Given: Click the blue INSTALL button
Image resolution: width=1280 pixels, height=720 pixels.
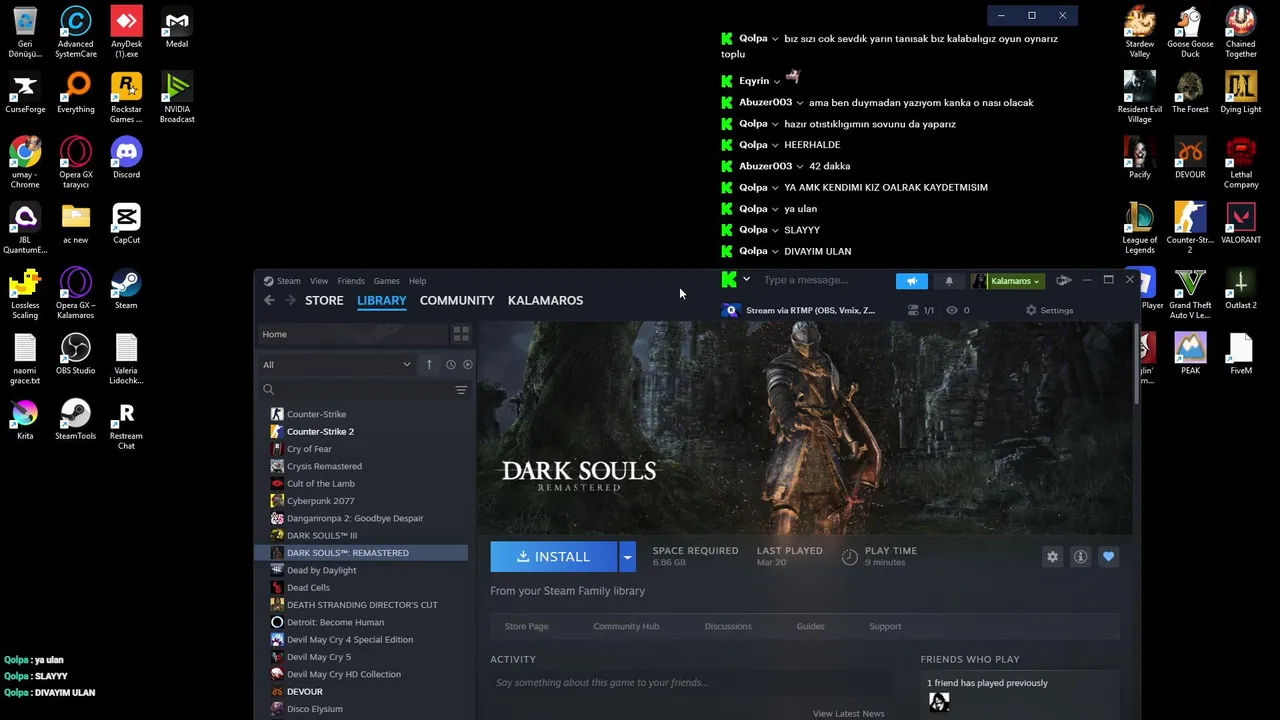Looking at the screenshot, I should [554, 557].
